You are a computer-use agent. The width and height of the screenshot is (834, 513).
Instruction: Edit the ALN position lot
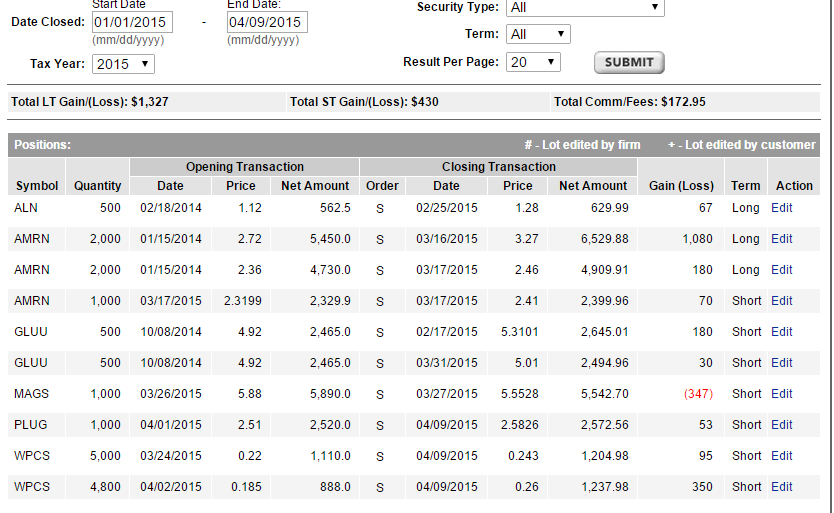(x=781, y=208)
